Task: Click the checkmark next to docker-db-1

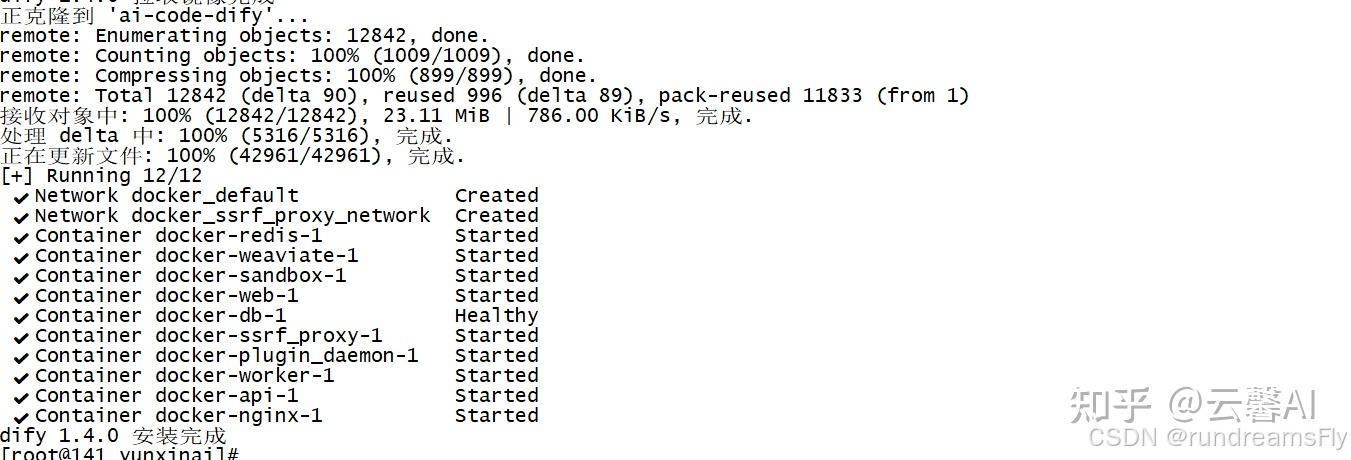Action: [x=21, y=317]
